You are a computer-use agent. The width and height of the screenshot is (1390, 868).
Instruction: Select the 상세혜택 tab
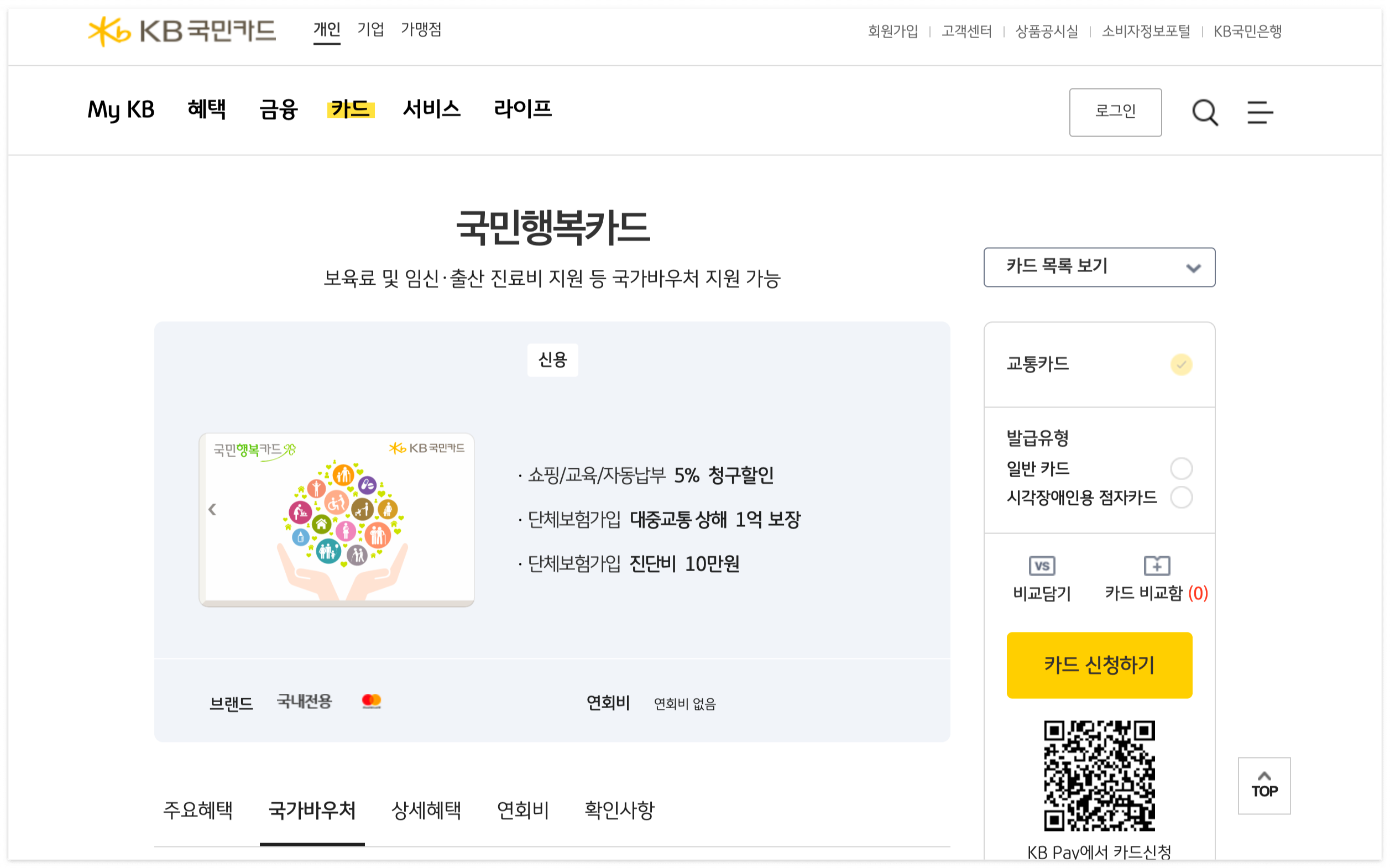[426, 810]
